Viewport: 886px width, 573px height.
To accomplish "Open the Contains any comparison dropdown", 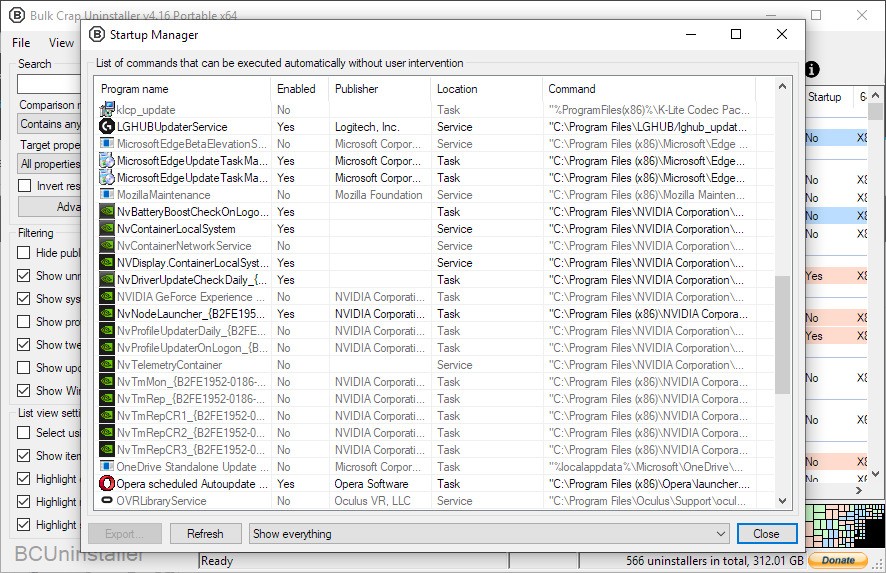I will tap(50, 124).
